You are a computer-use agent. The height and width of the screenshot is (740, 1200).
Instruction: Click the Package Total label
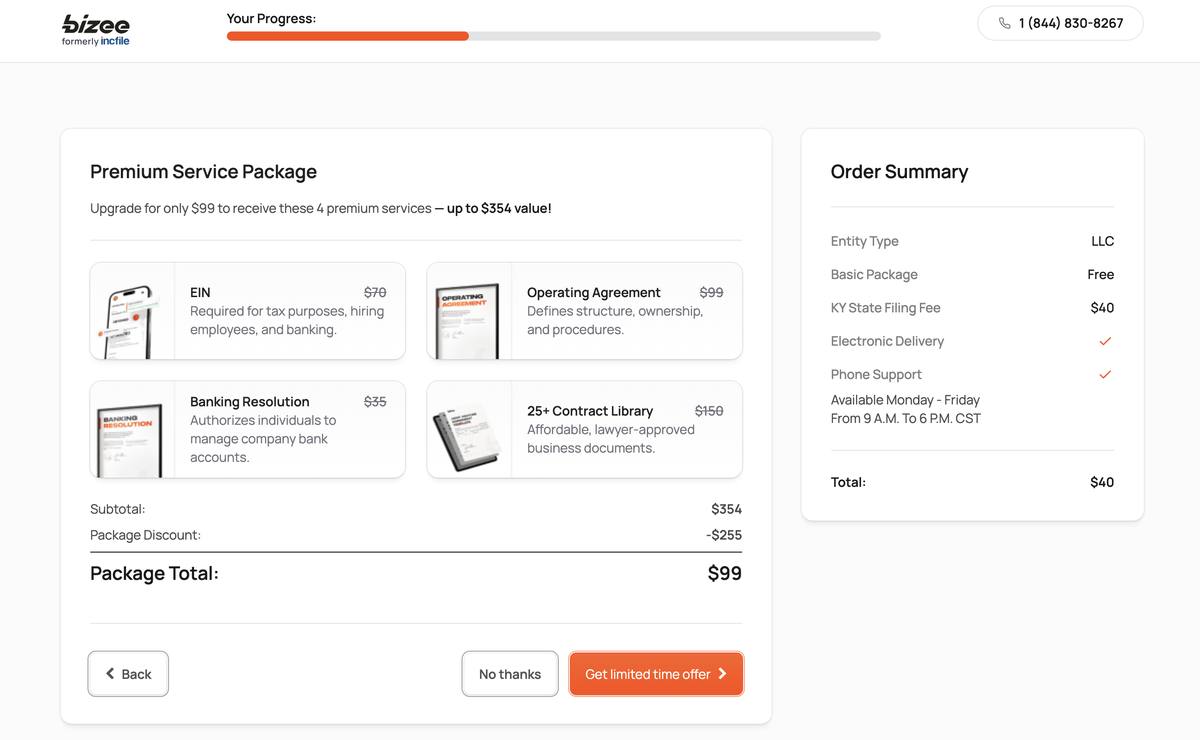154,573
